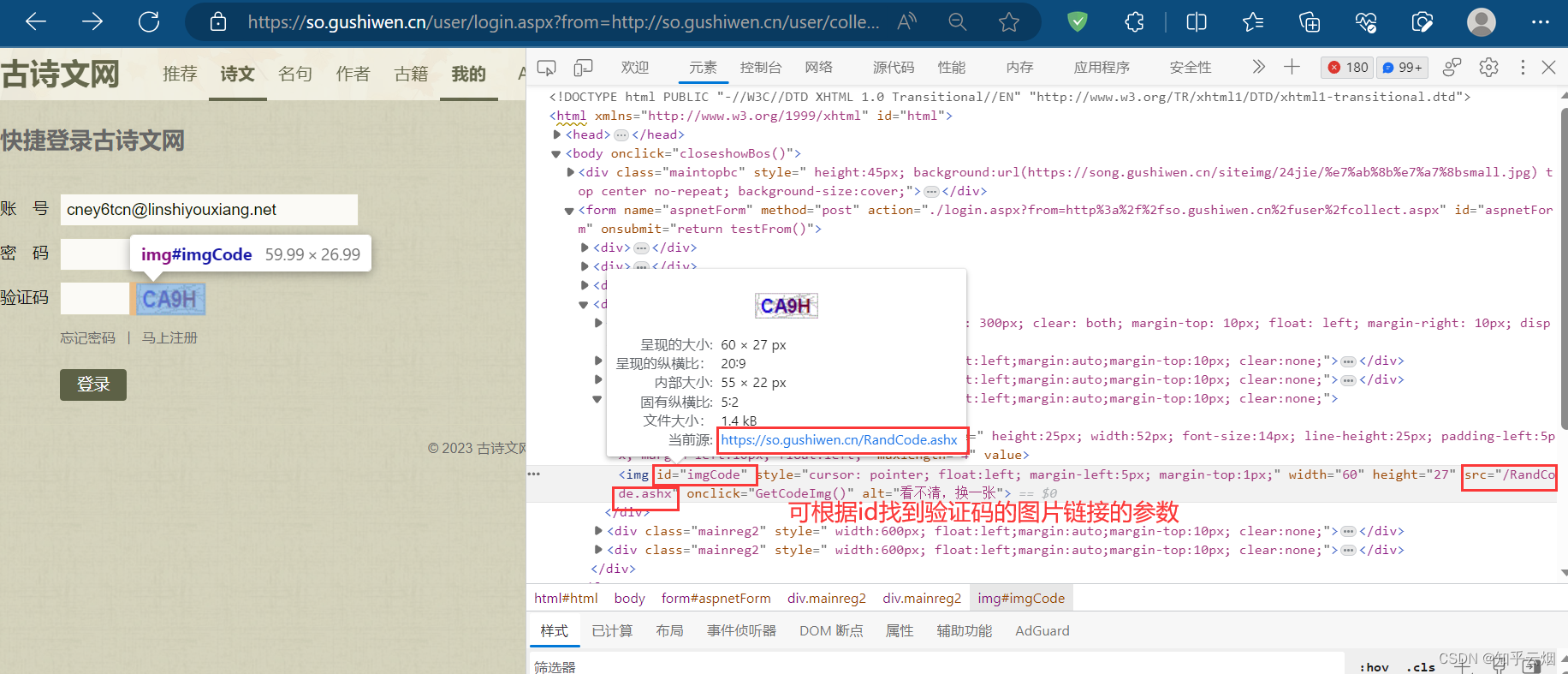The height and width of the screenshot is (674, 1568).
Task: Collapse the form aspnetForm node
Action: tap(569, 211)
